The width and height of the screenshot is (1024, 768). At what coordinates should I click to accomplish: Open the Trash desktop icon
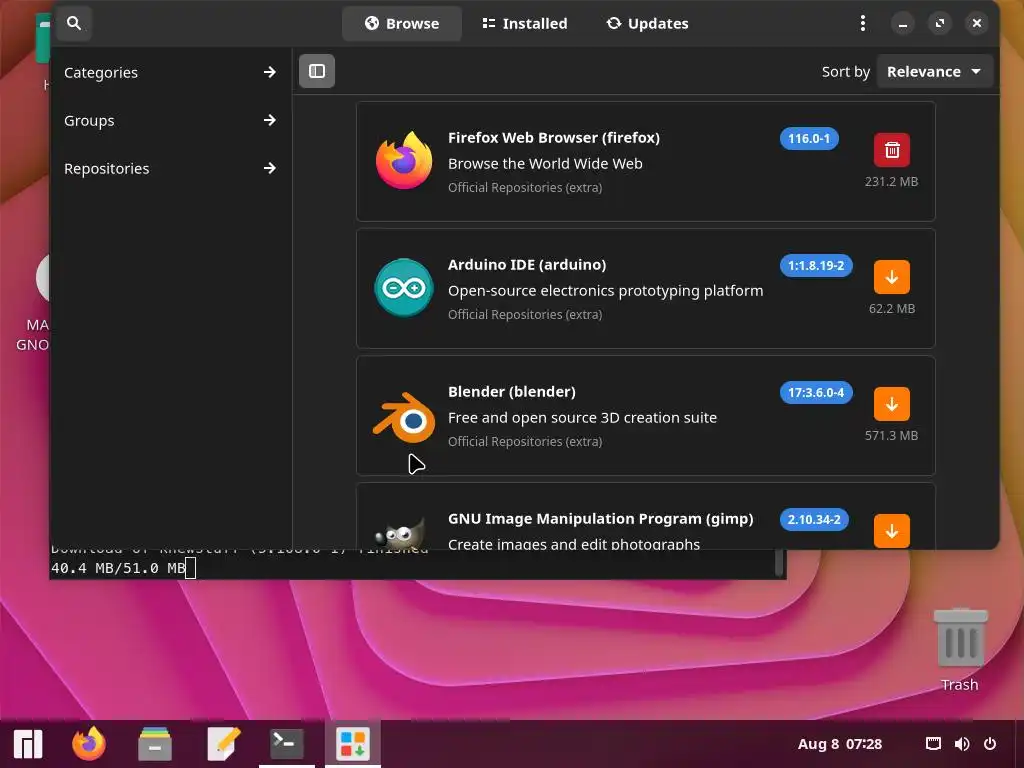959,650
